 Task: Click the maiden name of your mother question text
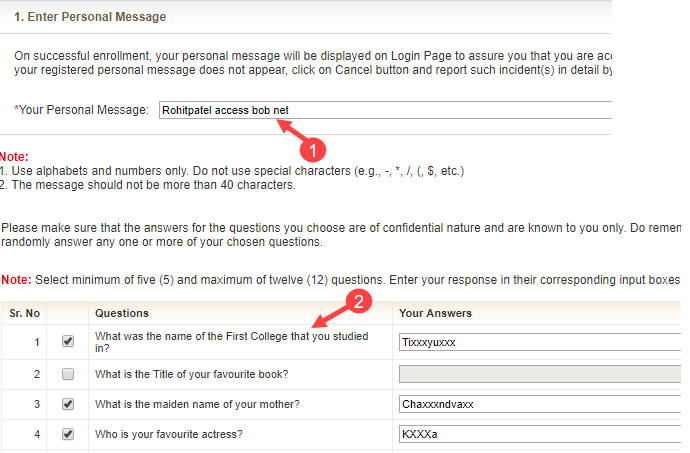pos(197,404)
